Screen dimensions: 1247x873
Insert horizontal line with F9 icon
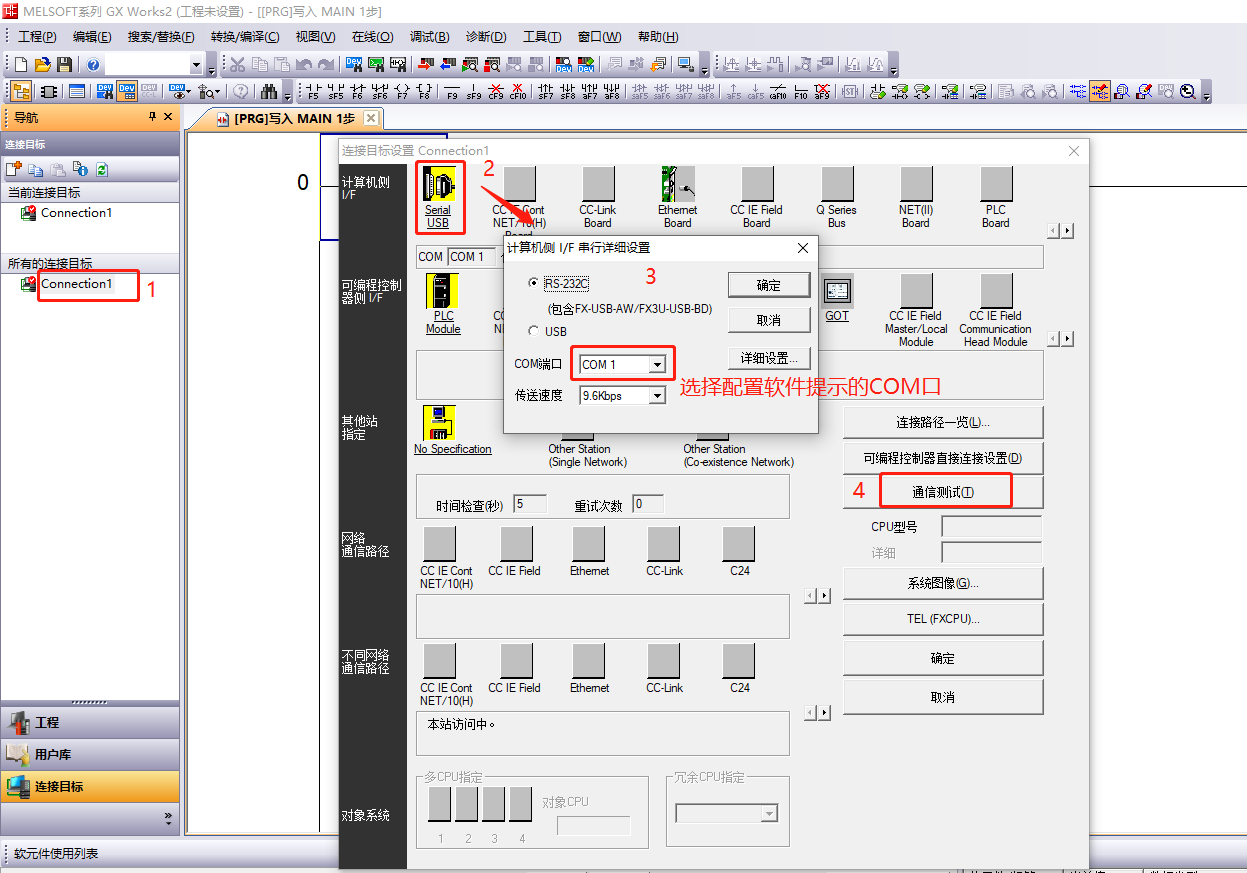[452, 92]
